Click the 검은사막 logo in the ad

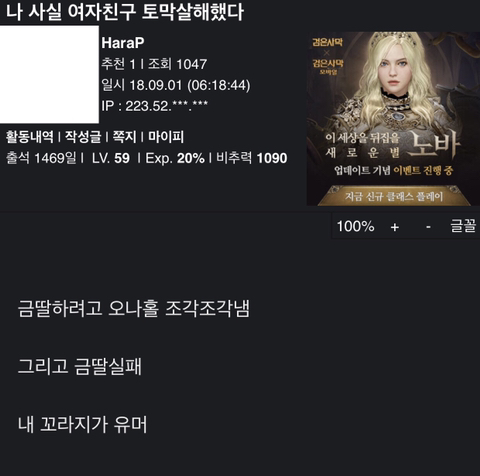click(x=327, y=42)
